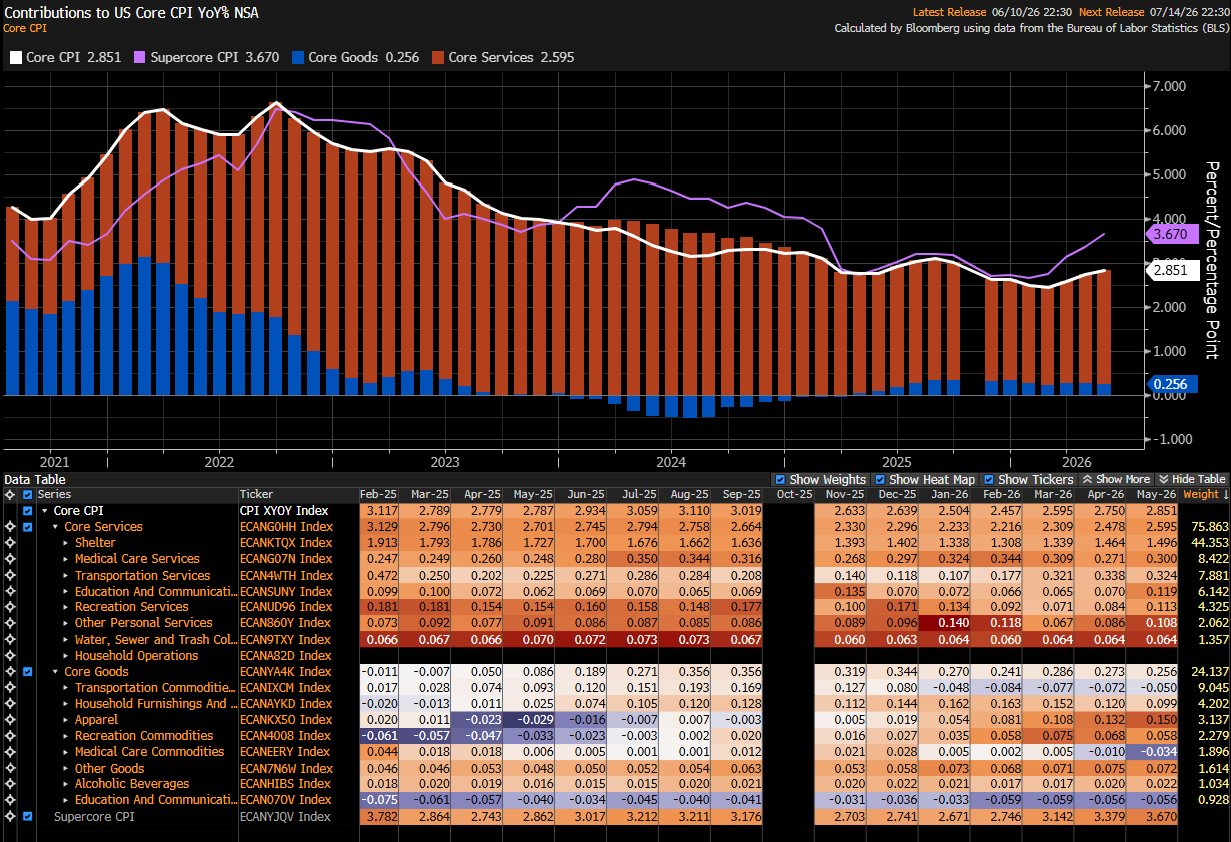The width and height of the screenshot is (1231, 842).
Task: Expand the Alcoholic Beverages row
Action: point(67,784)
